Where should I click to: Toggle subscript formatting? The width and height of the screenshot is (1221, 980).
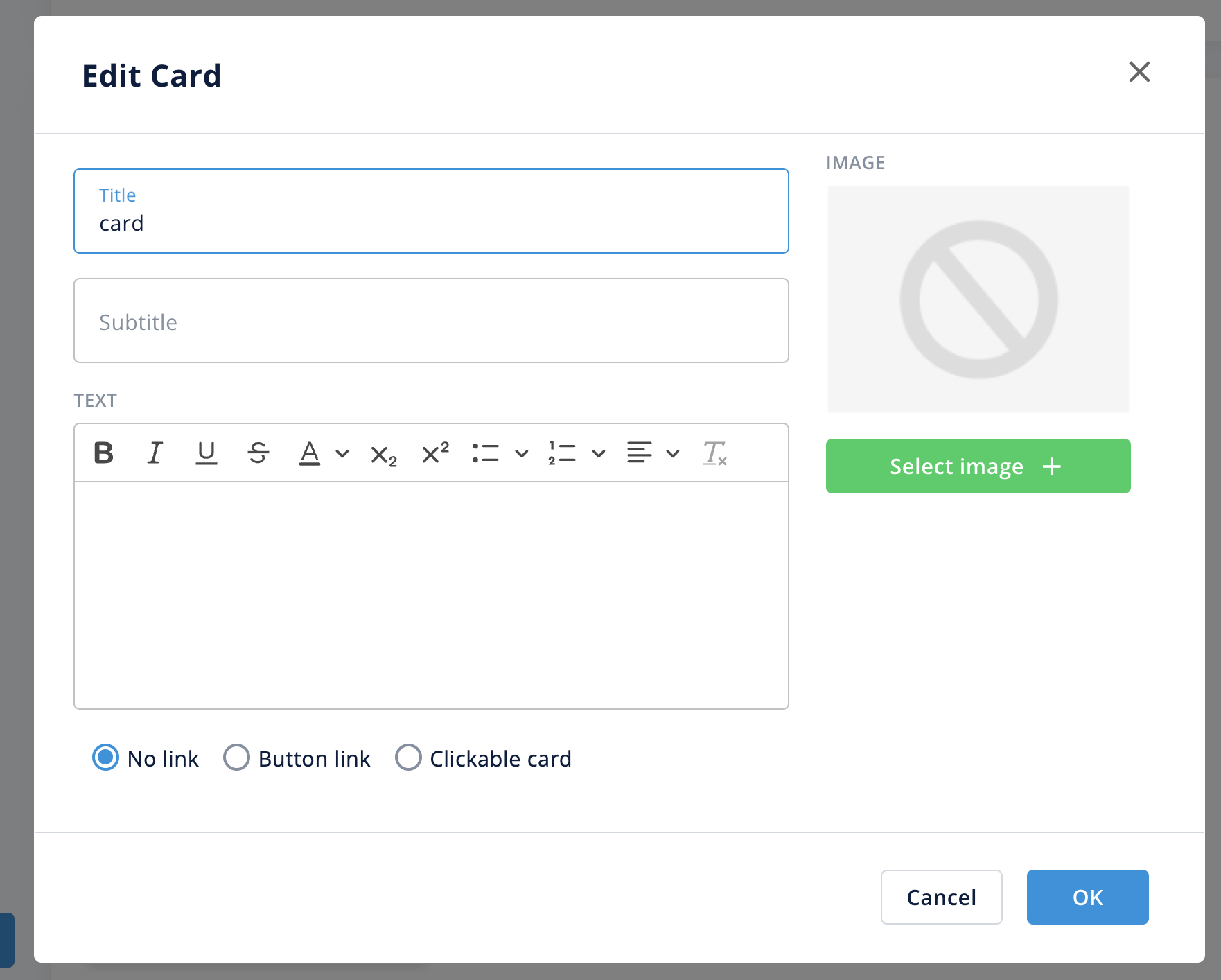pos(383,455)
